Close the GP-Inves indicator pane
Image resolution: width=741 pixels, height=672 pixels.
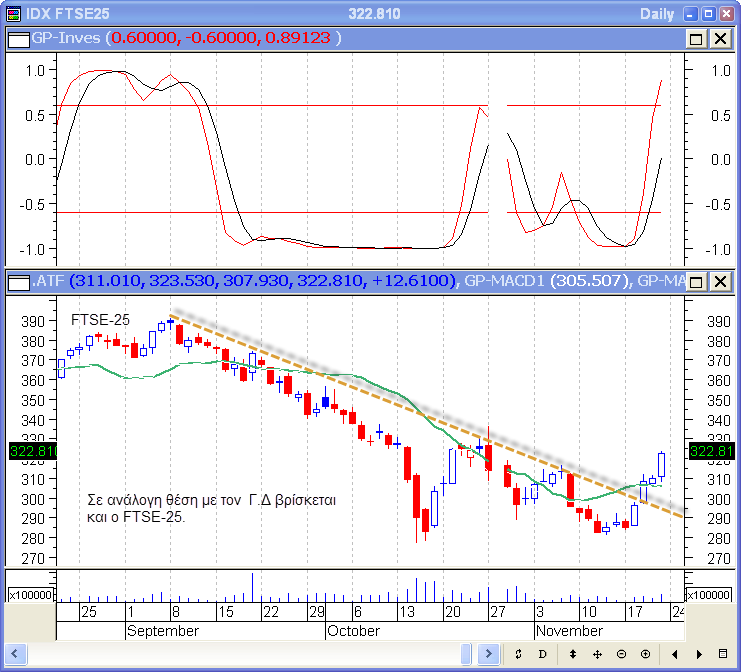[x=719, y=38]
